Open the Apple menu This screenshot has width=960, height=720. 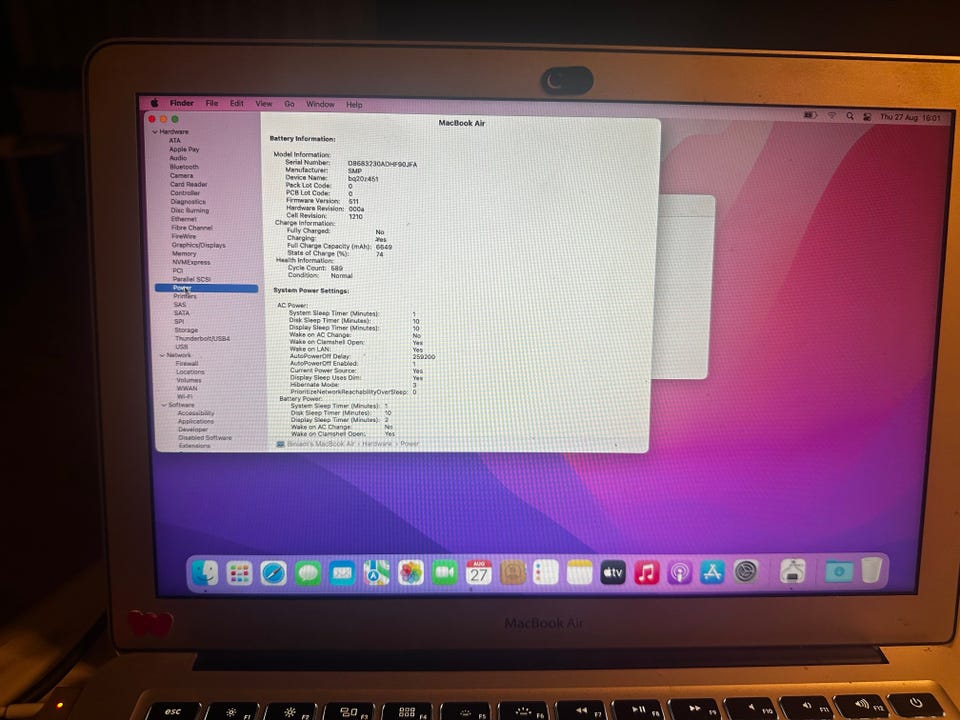pos(154,103)
